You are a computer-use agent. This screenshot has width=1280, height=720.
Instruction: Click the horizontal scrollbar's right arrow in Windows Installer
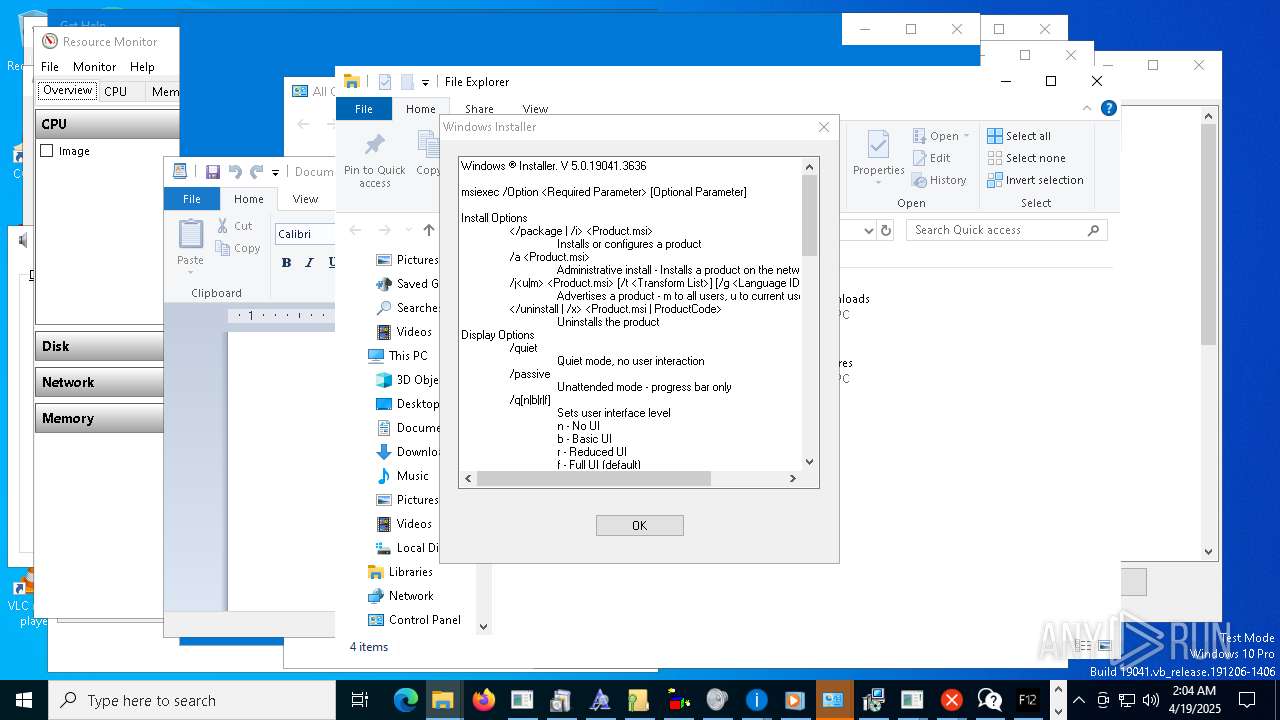(792, 478)
